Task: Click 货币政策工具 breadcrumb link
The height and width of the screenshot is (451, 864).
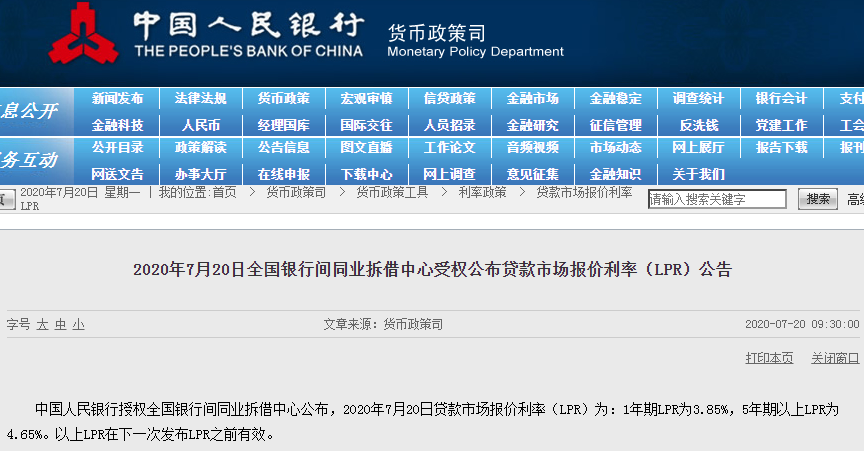Action: 392,192
